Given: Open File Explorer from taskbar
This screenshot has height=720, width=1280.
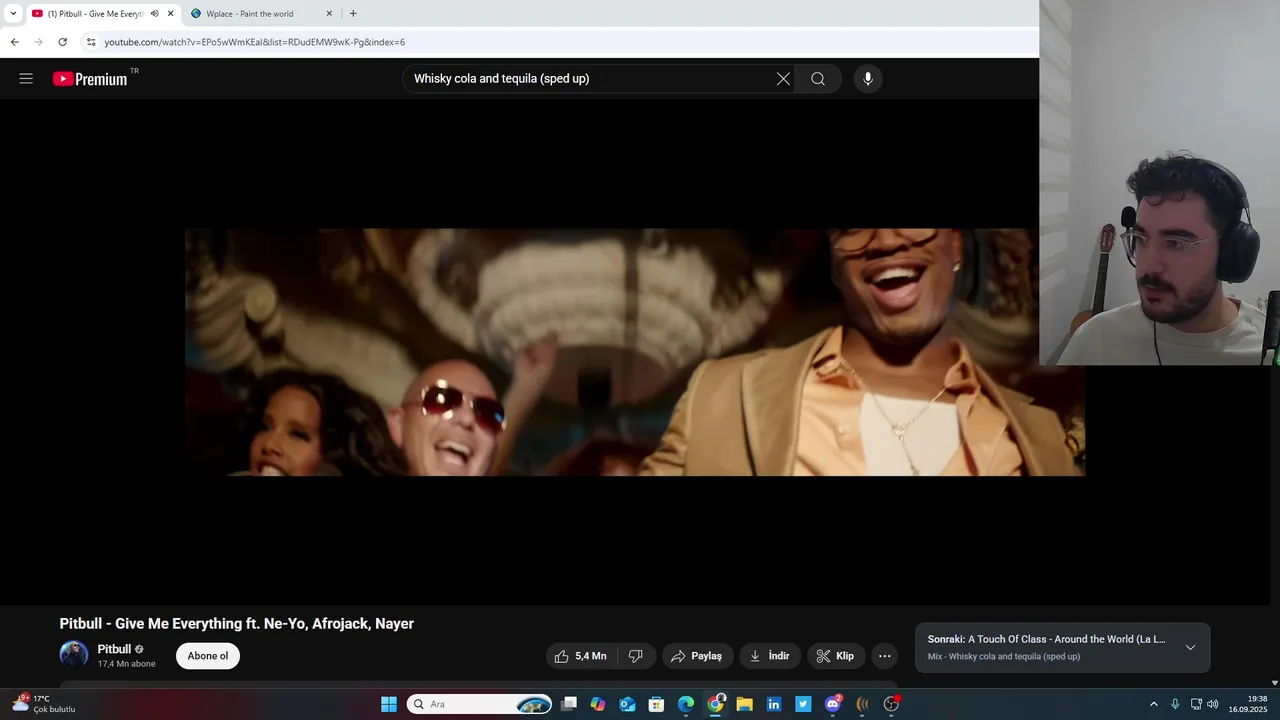Looking at the screenshot, I should pos(744,704).
